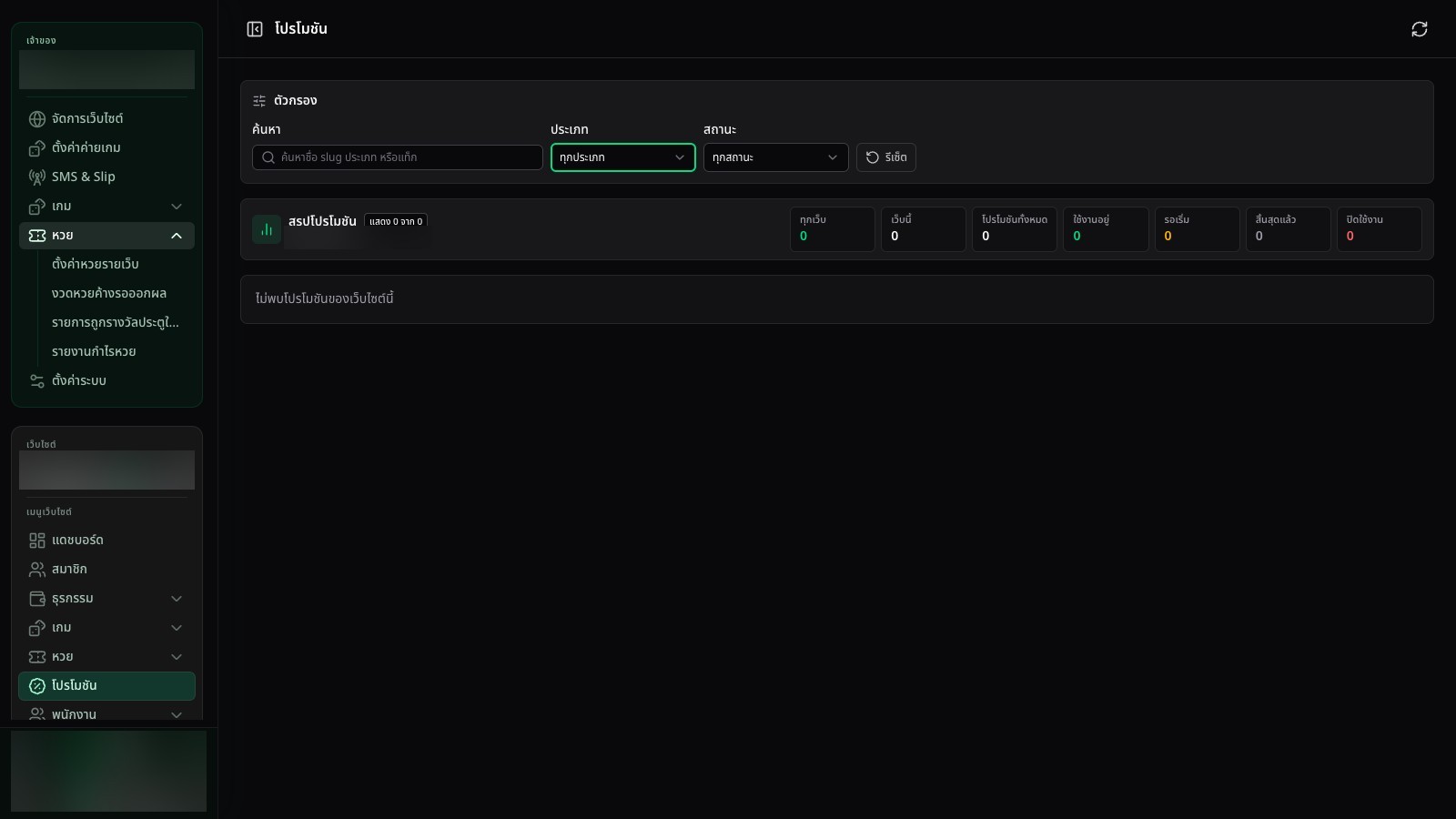Click the ธุรกรรม wallet icon
The image size is (1456, 819).
[37, 599]
